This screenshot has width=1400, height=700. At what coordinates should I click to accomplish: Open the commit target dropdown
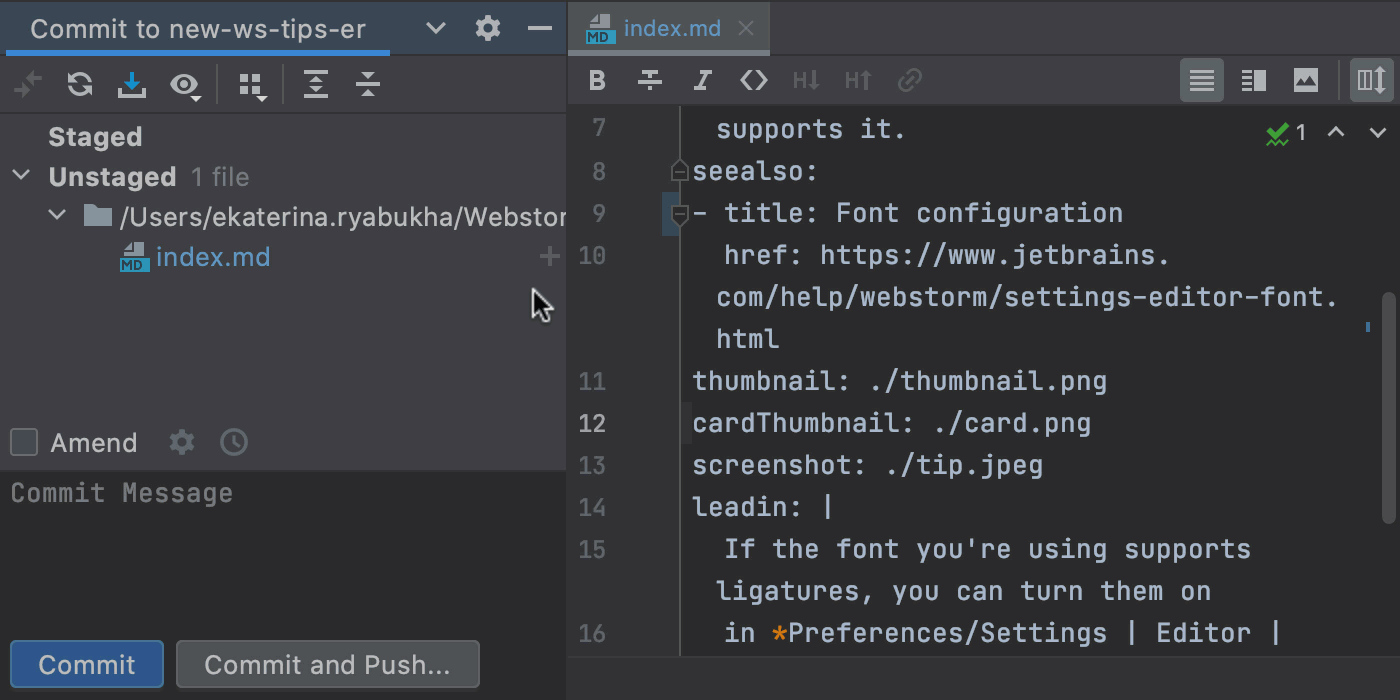(435, 29)
